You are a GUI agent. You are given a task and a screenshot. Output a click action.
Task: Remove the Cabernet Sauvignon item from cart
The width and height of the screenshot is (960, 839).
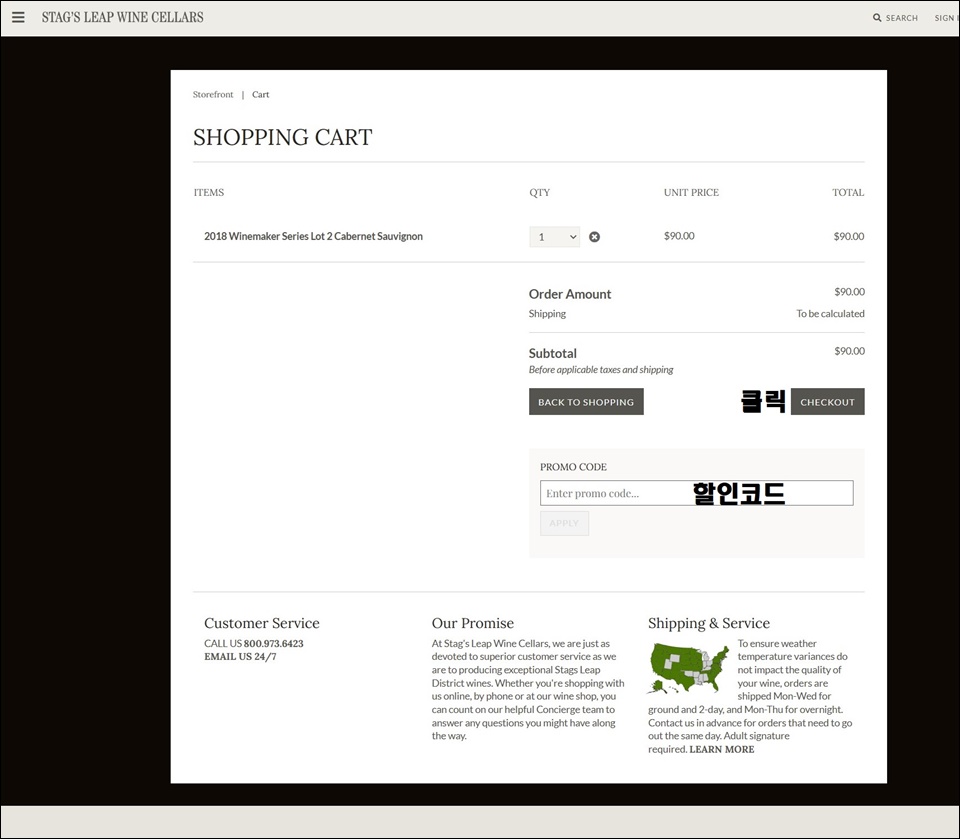594,237
